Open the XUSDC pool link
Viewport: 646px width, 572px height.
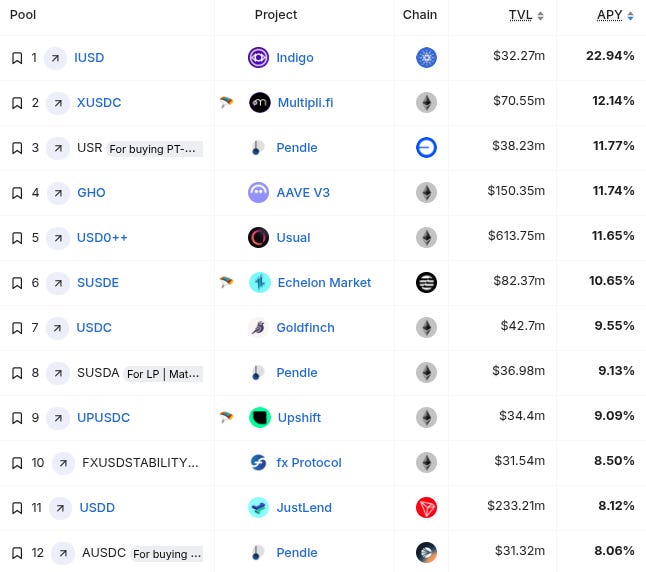click(99, 103)
